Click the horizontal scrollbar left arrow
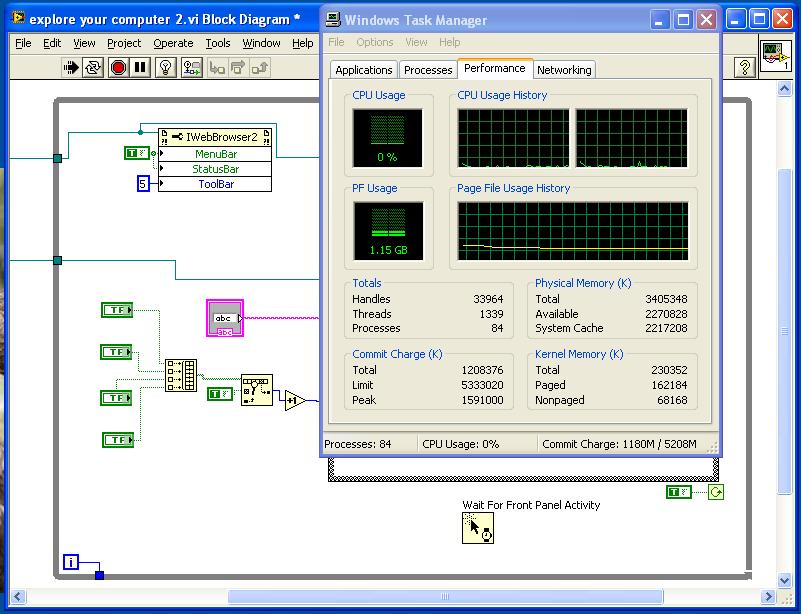 (18, 596)
